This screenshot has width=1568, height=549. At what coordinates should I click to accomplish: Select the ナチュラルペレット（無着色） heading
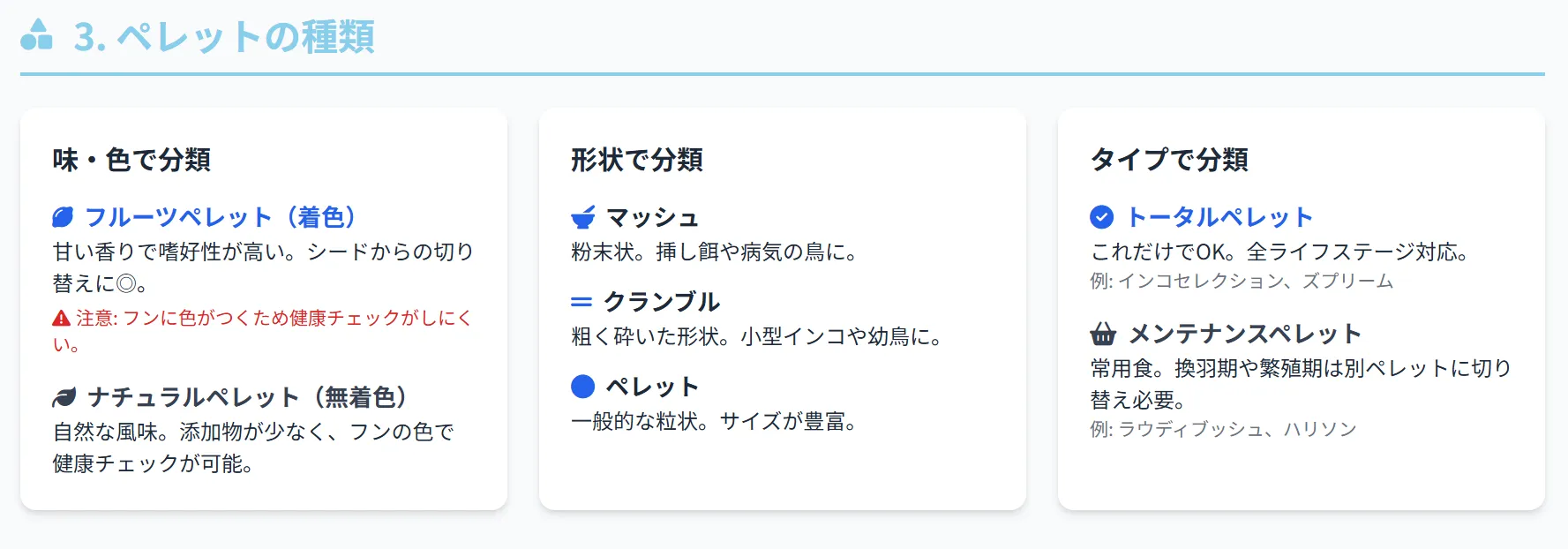[248, 397]
